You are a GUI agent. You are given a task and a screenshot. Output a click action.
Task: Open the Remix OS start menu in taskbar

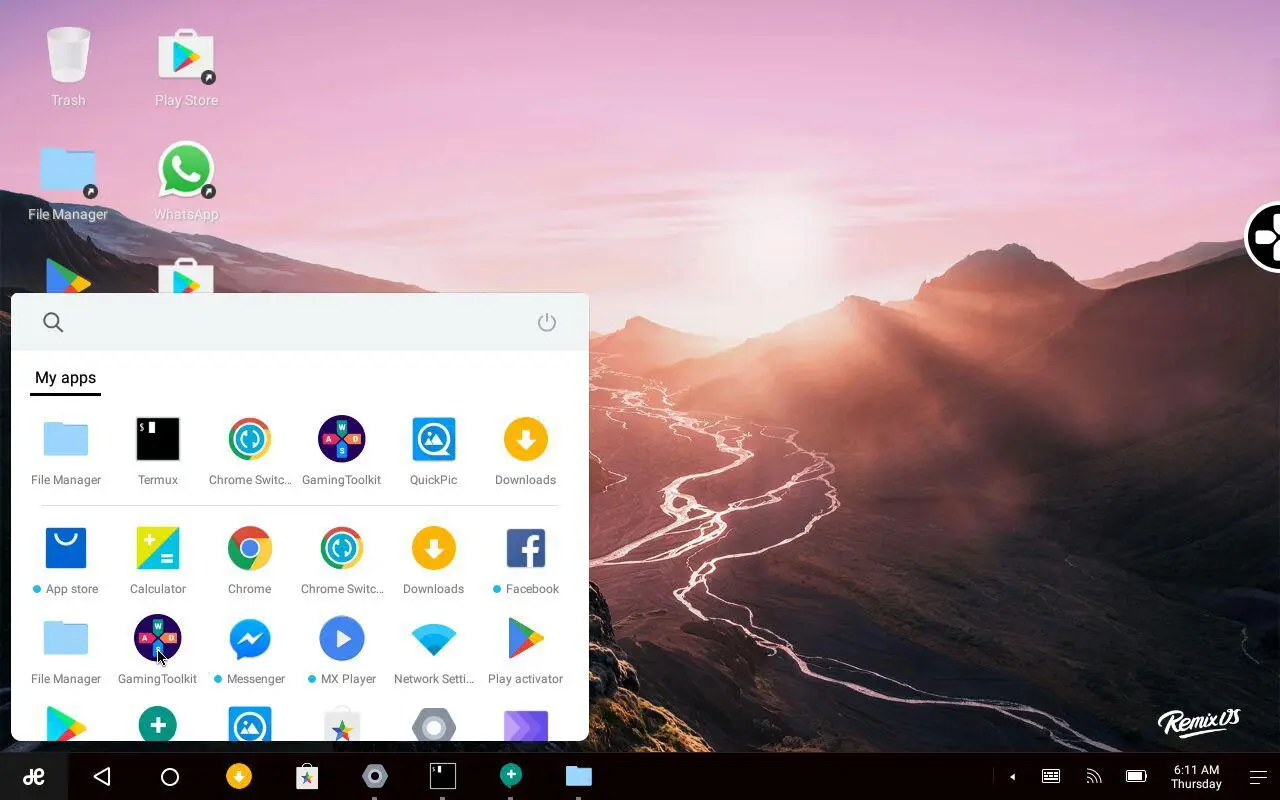(33, 776)
